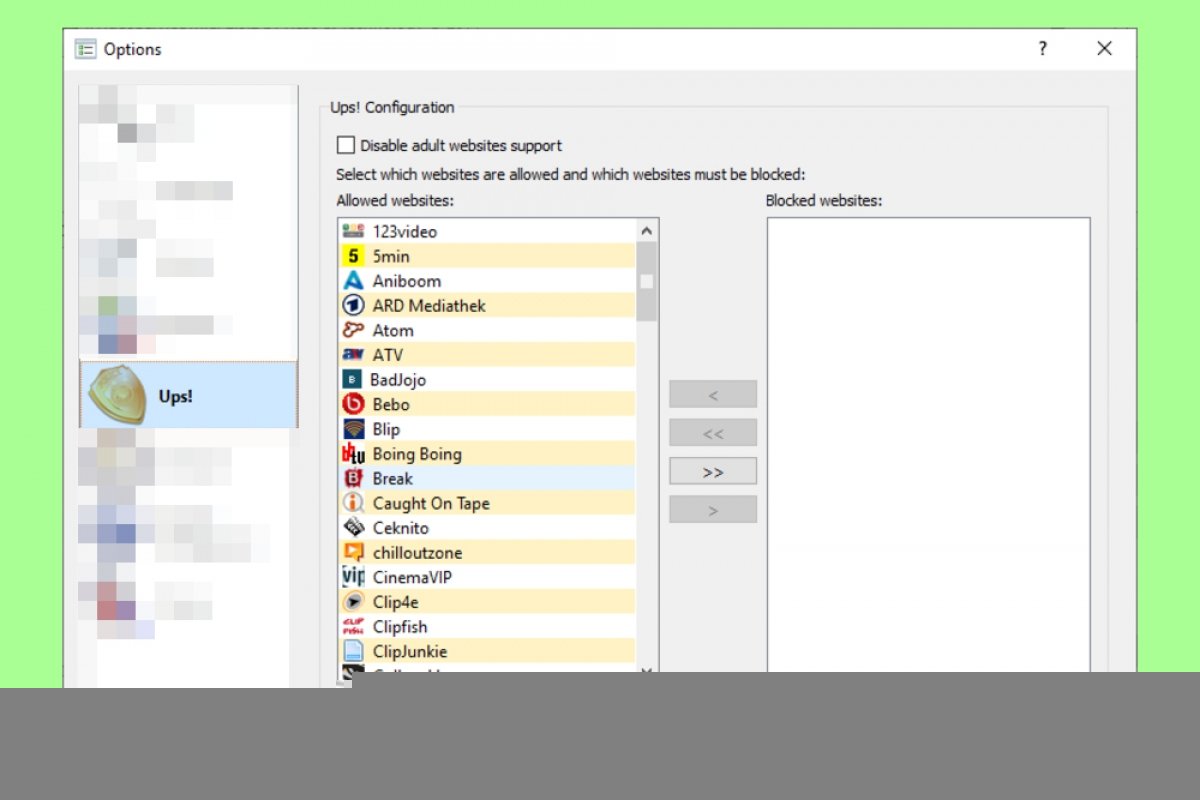The width and height of the screenshot is (1200, 800).
Task: Click the yellow 5min icon
Action: [x=353, y=256]
